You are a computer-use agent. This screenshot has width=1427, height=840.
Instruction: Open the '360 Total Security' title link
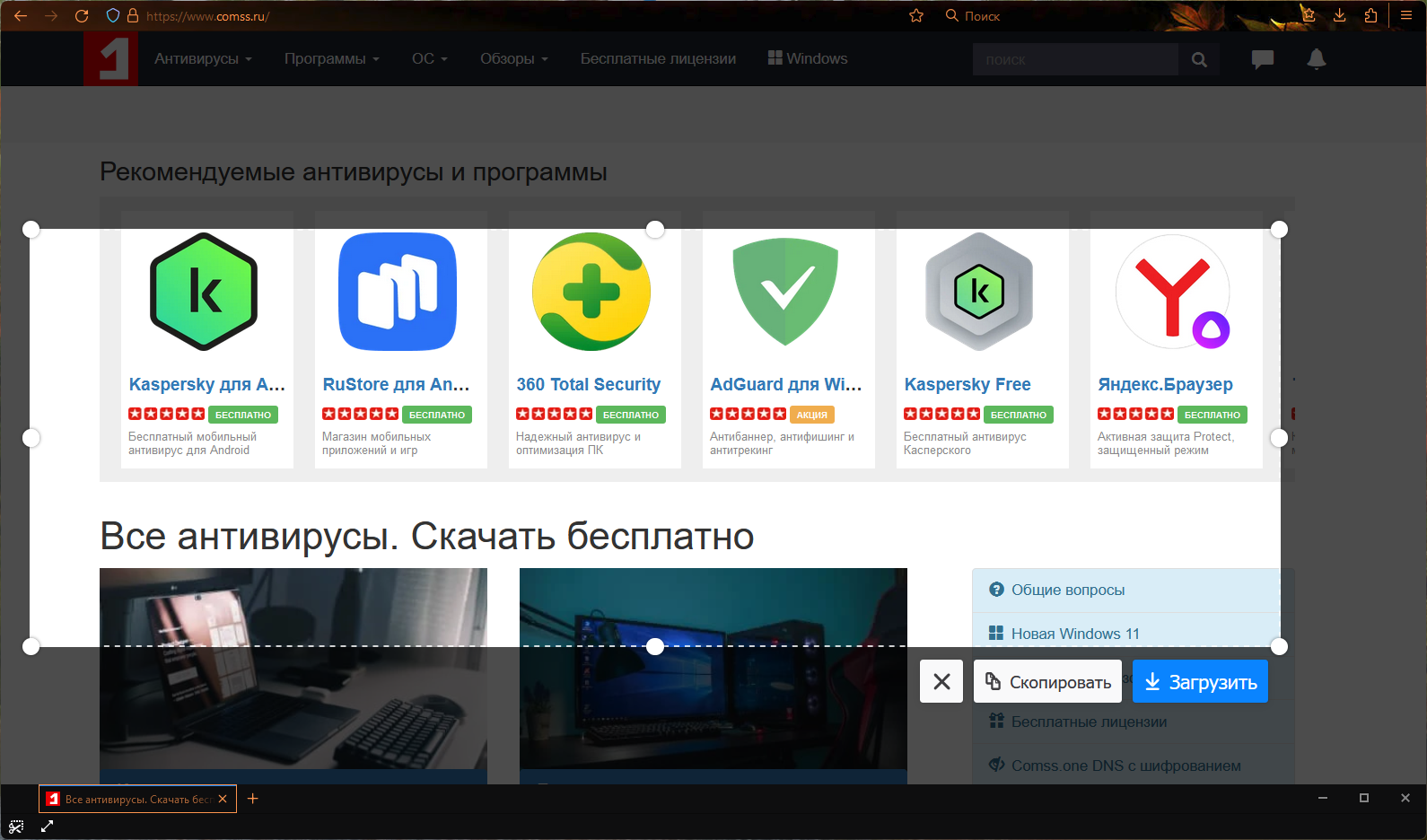pyautogui.click(x=589, y=384)
